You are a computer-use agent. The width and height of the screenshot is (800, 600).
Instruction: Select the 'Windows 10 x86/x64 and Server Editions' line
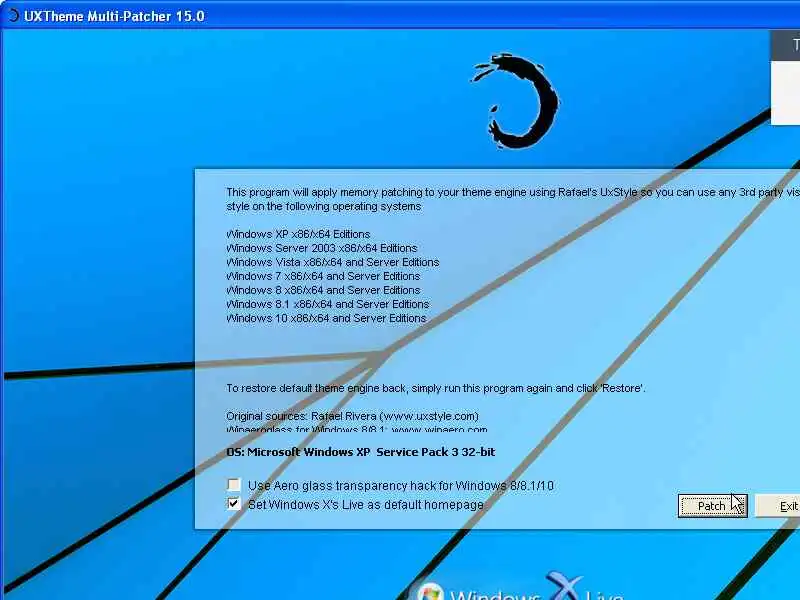pos(327,318)
